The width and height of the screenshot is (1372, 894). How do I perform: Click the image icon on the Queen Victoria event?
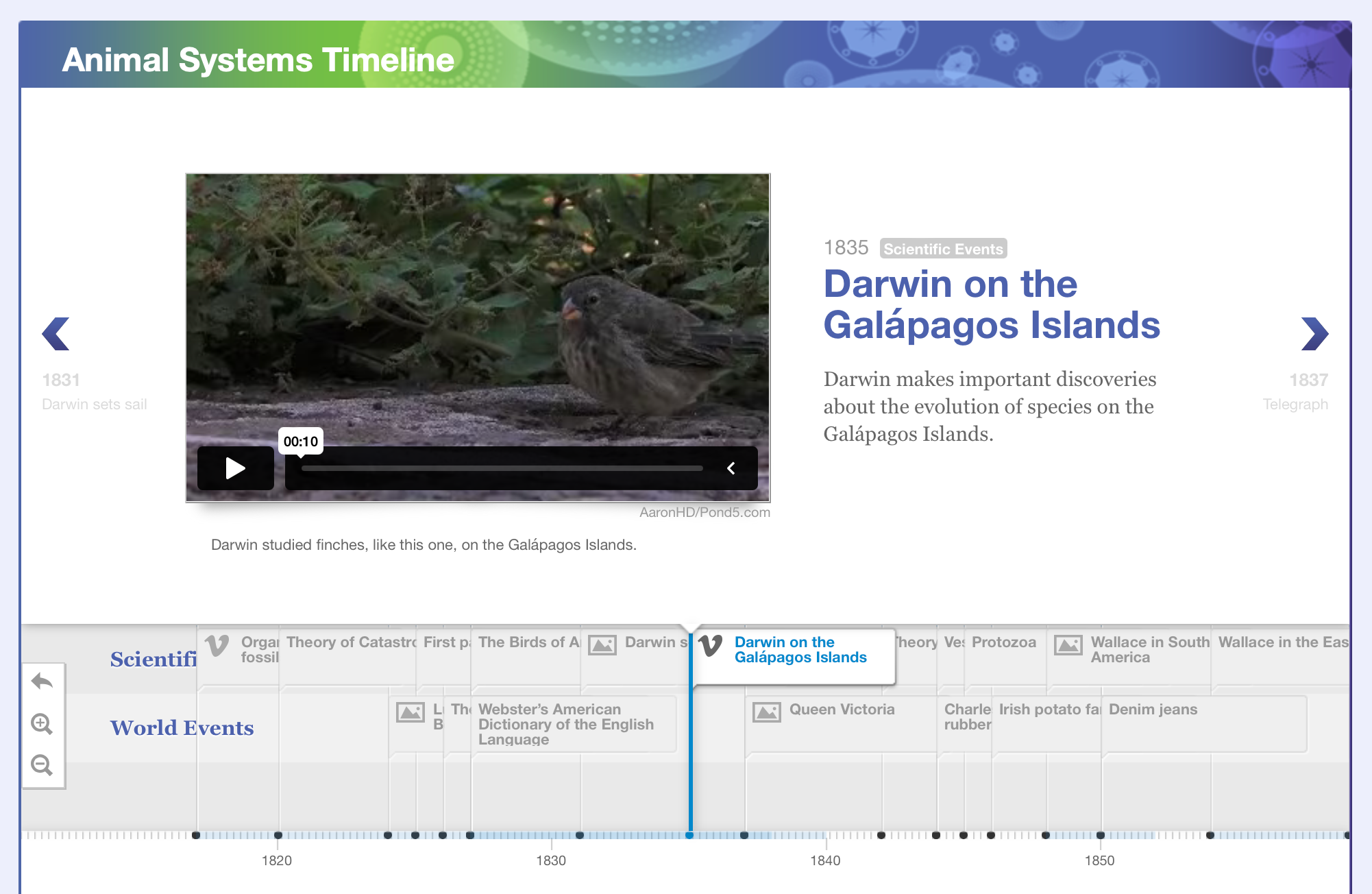click(768, 712)
